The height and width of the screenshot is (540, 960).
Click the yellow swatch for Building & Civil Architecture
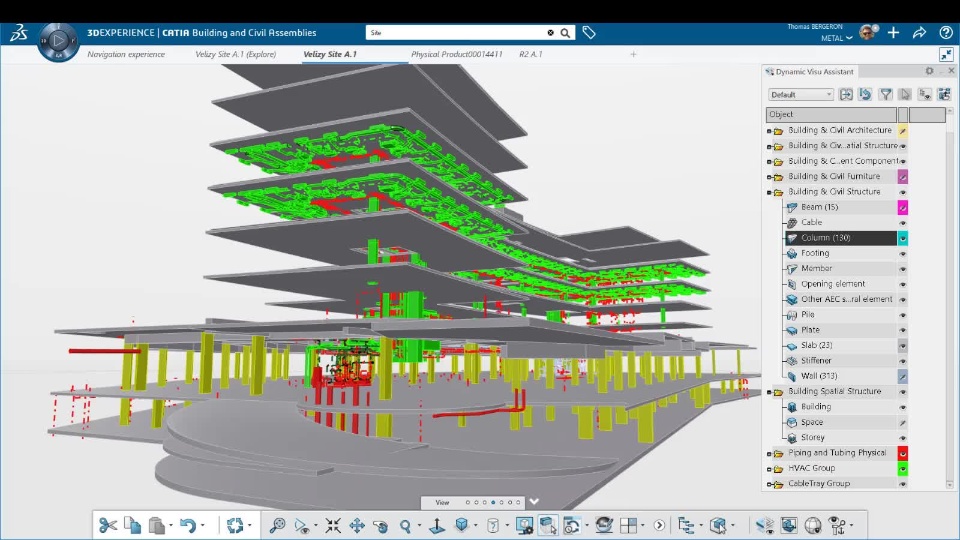click(902, 130)
